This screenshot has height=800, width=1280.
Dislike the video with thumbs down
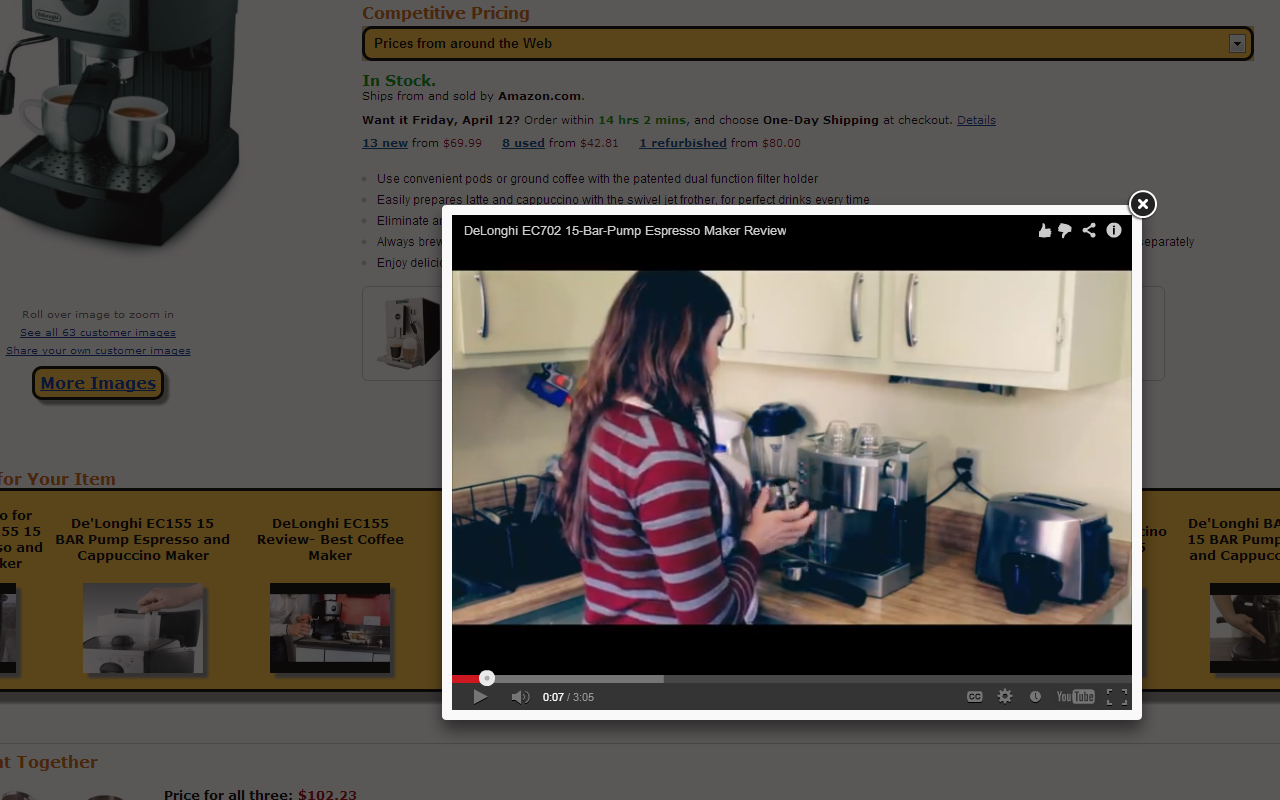pyautogui.click(x=1065, y=231)
